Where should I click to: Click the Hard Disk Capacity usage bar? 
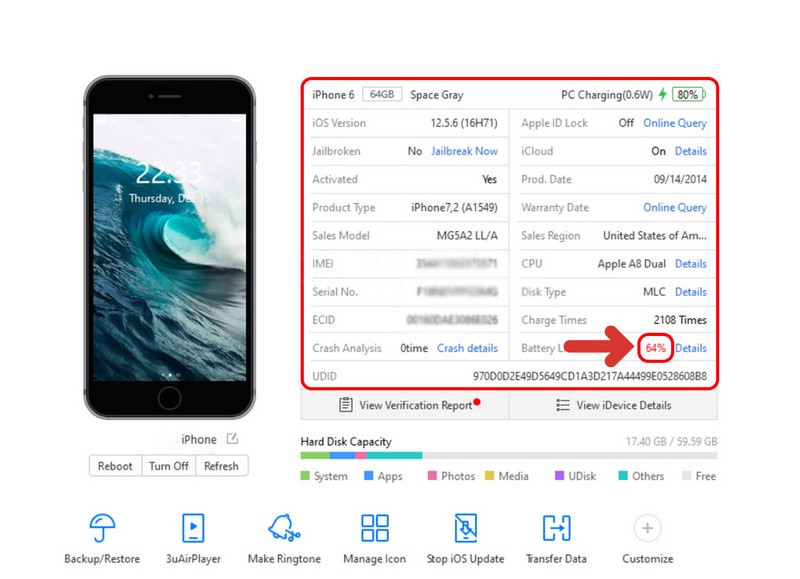(x=508, y=455)
